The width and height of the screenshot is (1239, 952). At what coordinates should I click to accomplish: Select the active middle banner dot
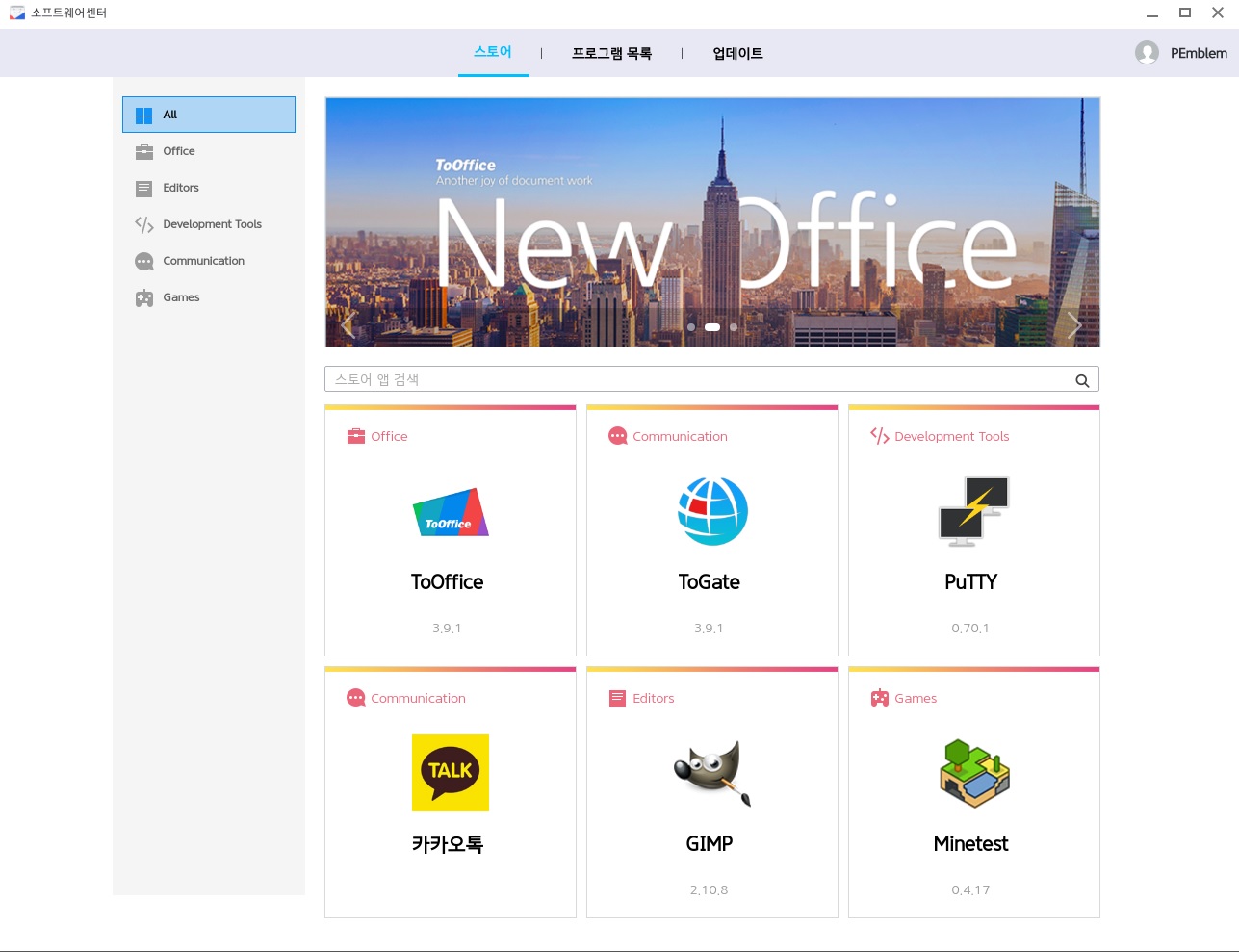(x=712, y=327)
